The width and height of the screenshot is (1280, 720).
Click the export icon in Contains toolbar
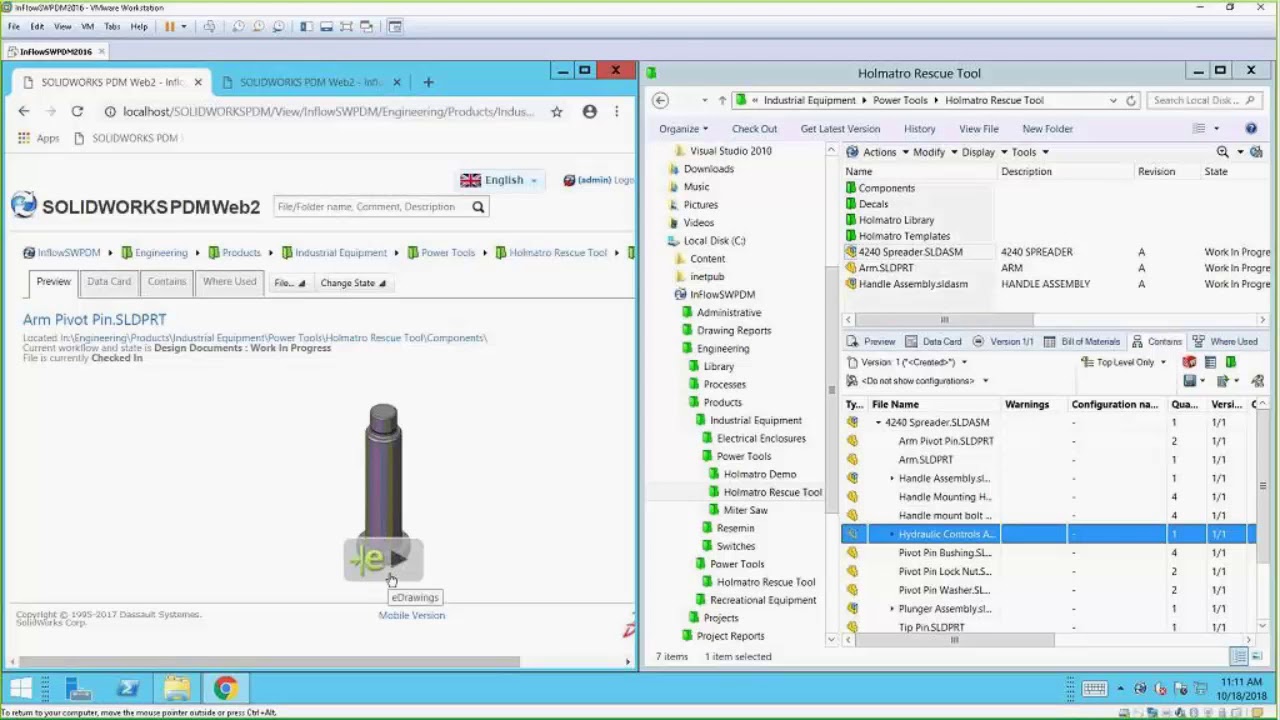(x=1224, y=381)
